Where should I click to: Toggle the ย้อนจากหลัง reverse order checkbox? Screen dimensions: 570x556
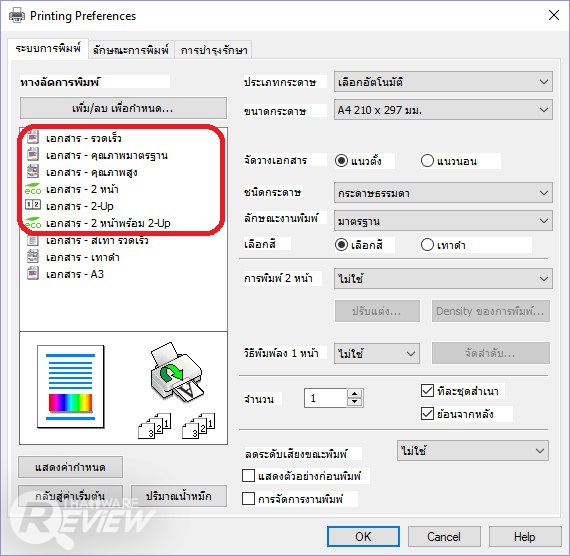427,413
